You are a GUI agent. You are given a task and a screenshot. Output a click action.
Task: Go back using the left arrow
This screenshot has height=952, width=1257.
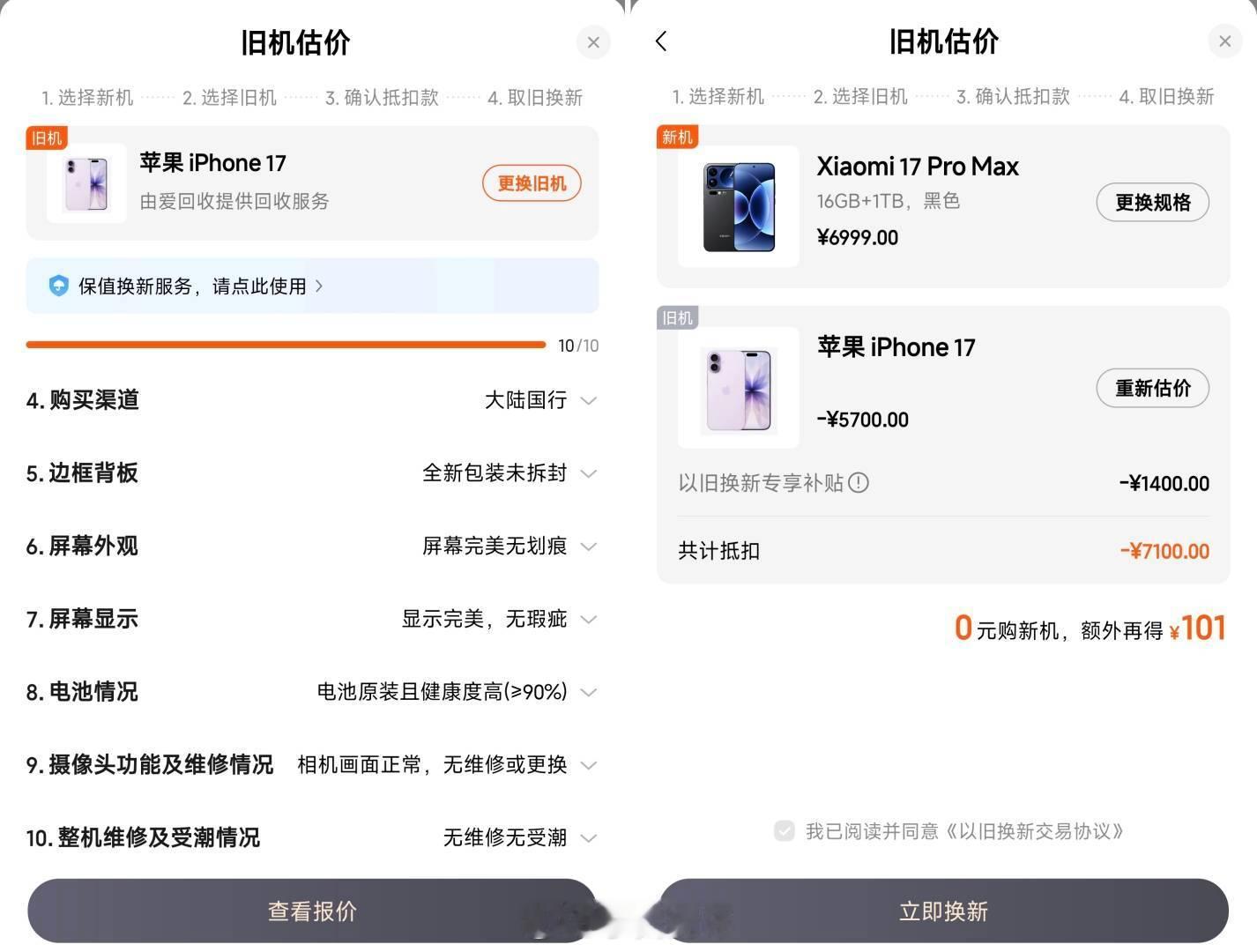(661, 41)
